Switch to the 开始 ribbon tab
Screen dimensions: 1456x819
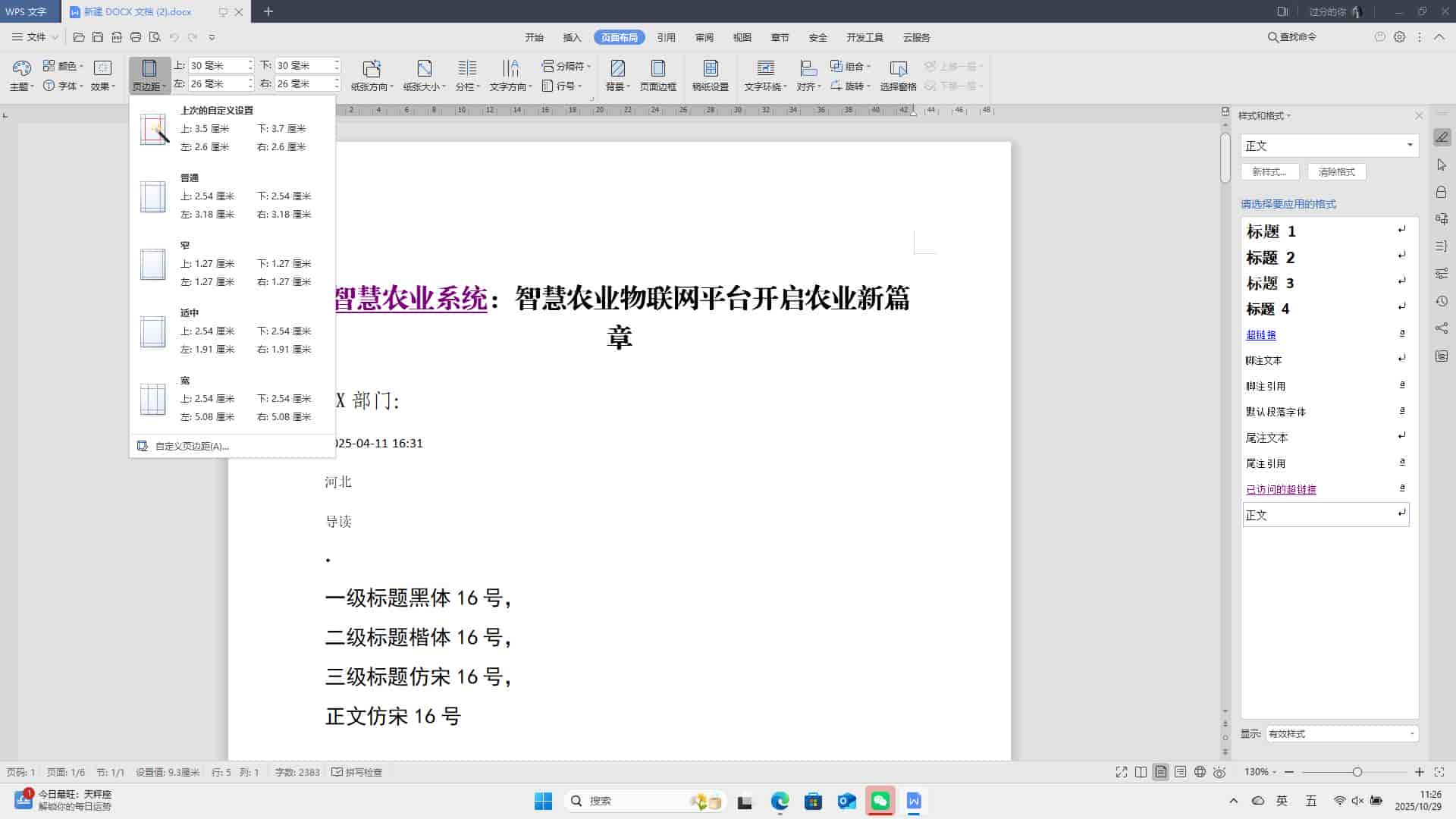(x=535, y=37)
